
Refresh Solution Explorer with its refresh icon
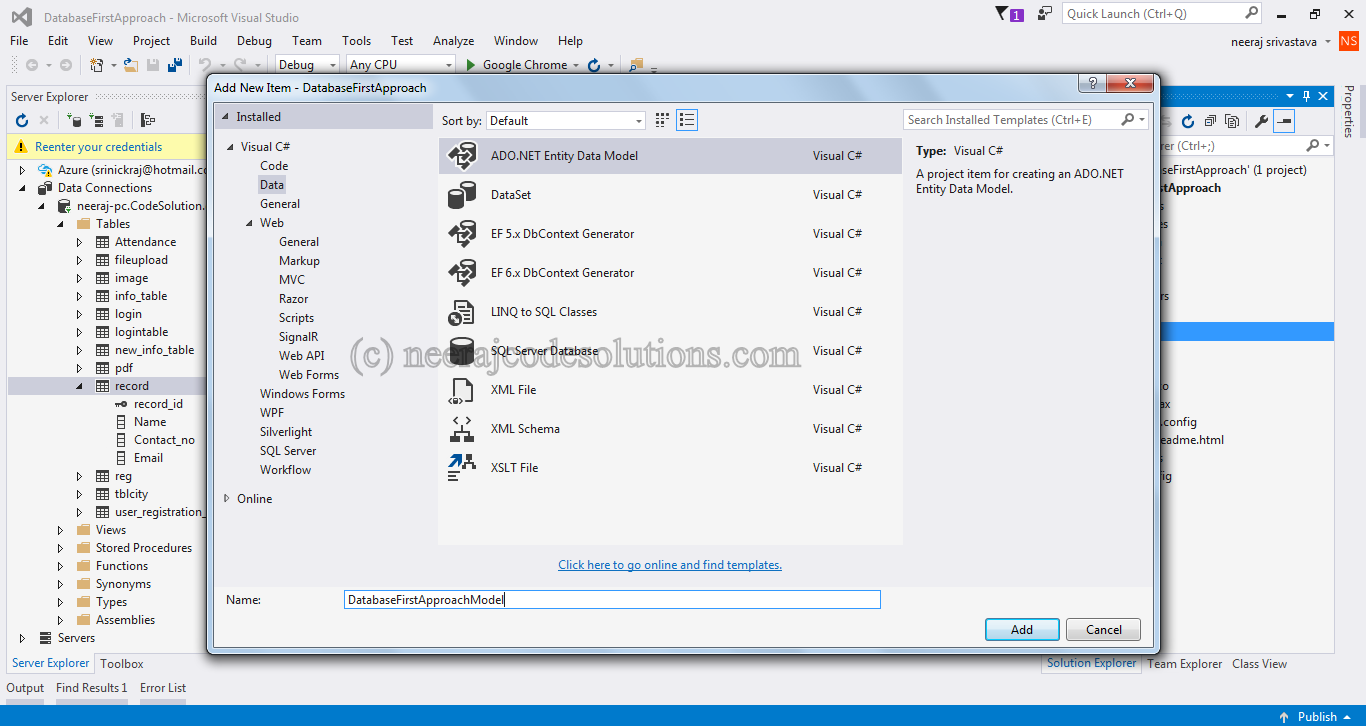coord(1188,121)
